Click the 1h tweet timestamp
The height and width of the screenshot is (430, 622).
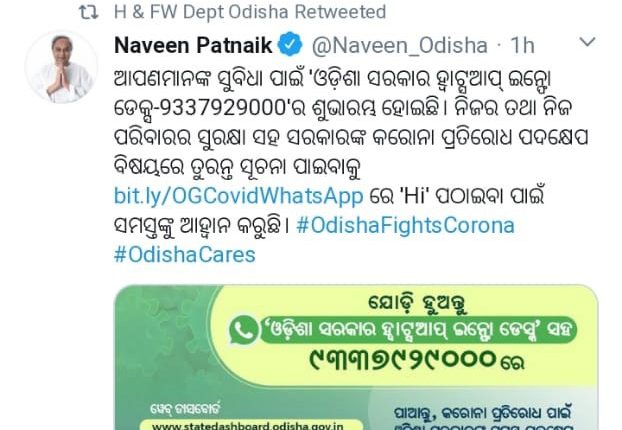click(522, 45)
